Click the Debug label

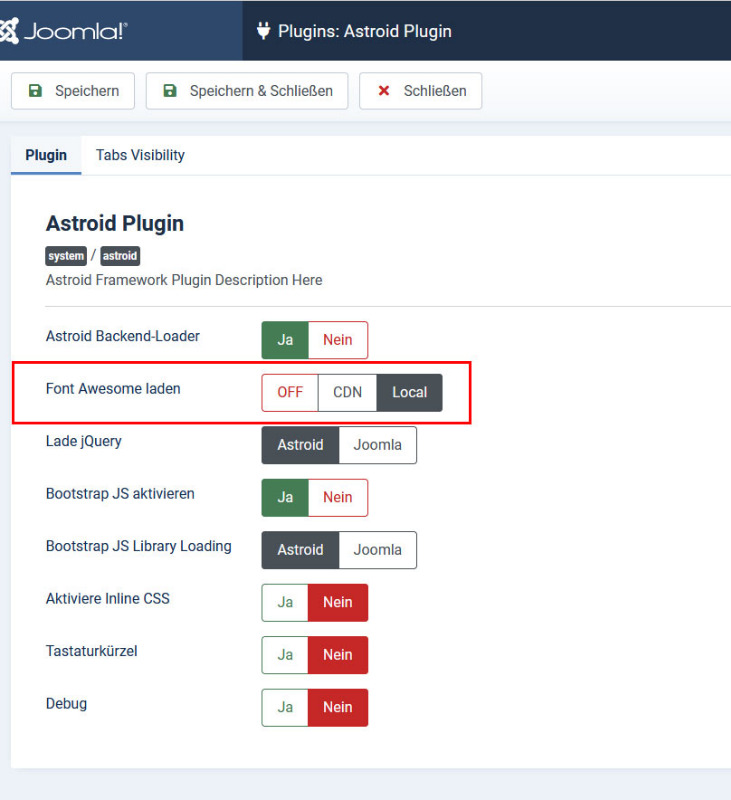[x=66, y=704]
